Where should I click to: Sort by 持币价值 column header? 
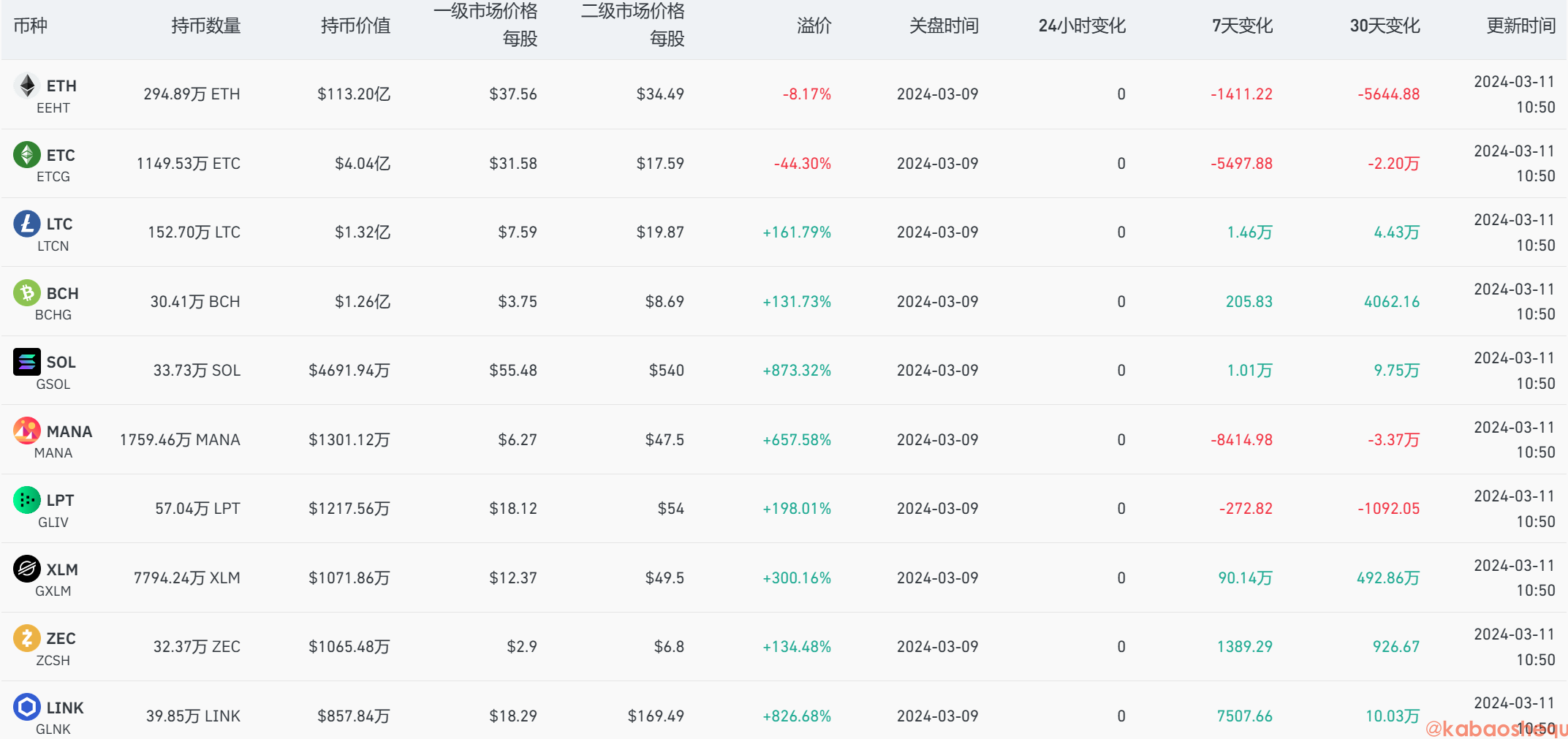tap(355, 26)
